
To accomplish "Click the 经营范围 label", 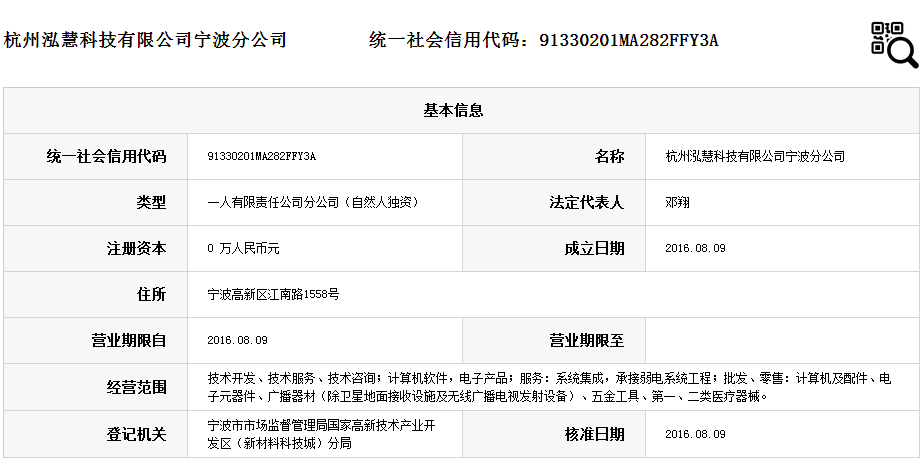I will (136, 387).
